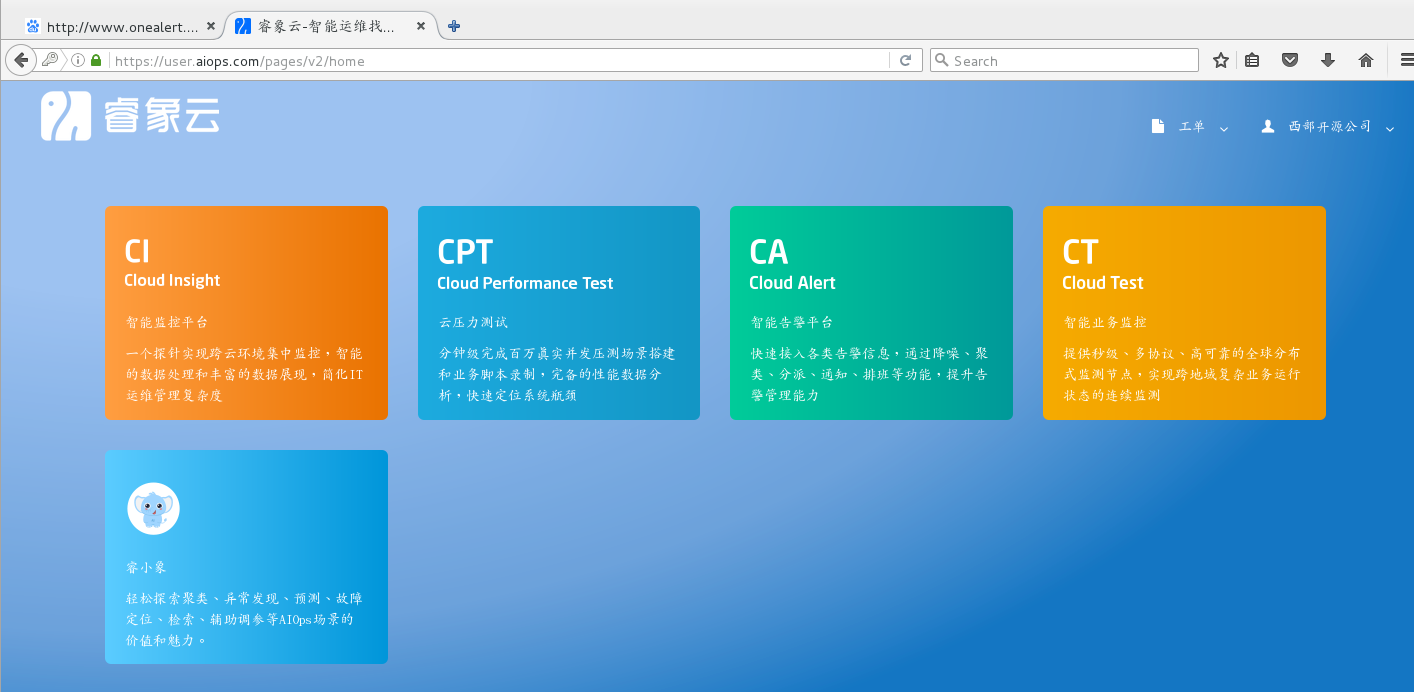Screen dimensions: 1414x692
Task: Open the CA Cloud Alert card
Action: tap(871, 313)
